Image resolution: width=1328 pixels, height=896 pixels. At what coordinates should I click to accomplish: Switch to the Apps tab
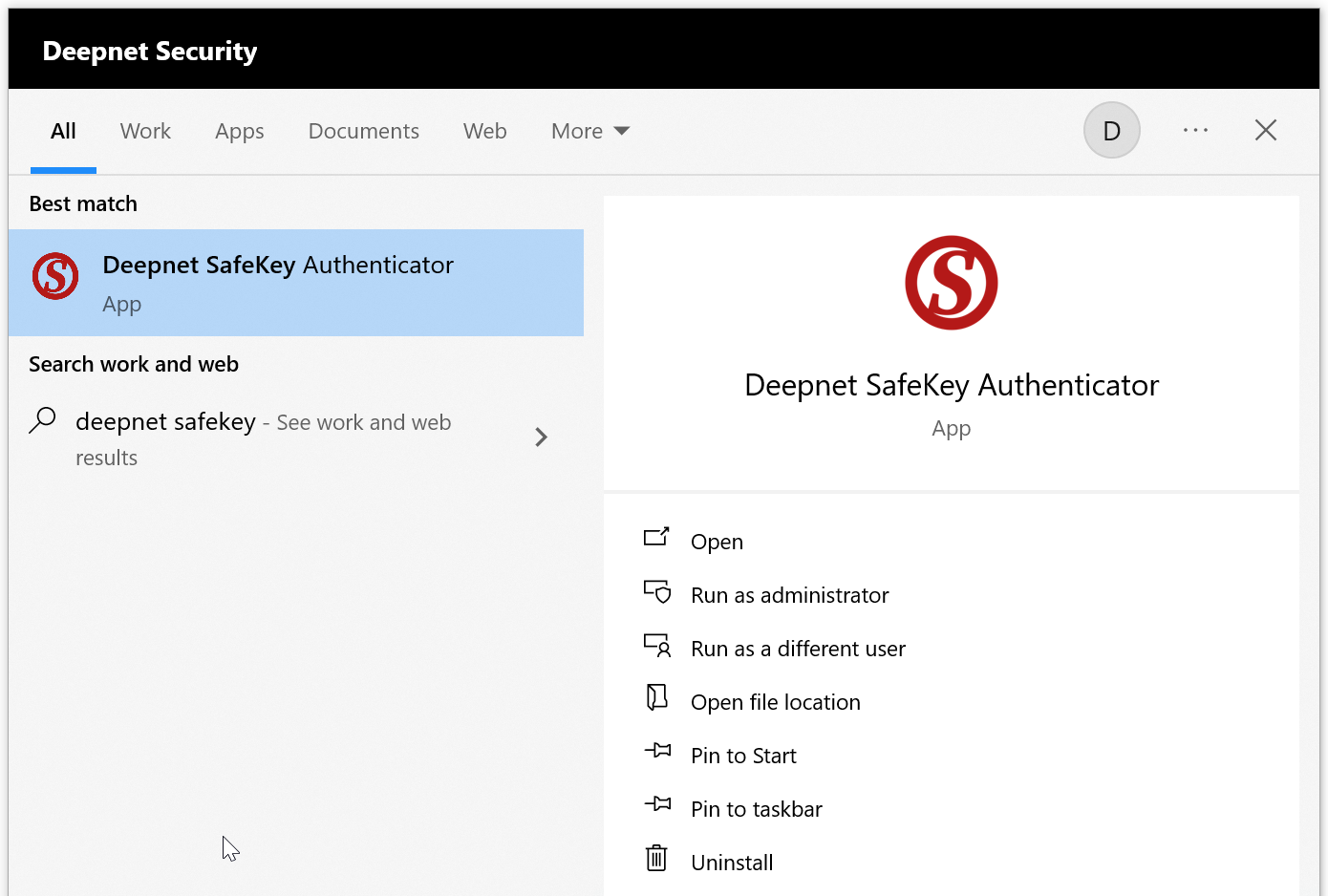[239, 131]
